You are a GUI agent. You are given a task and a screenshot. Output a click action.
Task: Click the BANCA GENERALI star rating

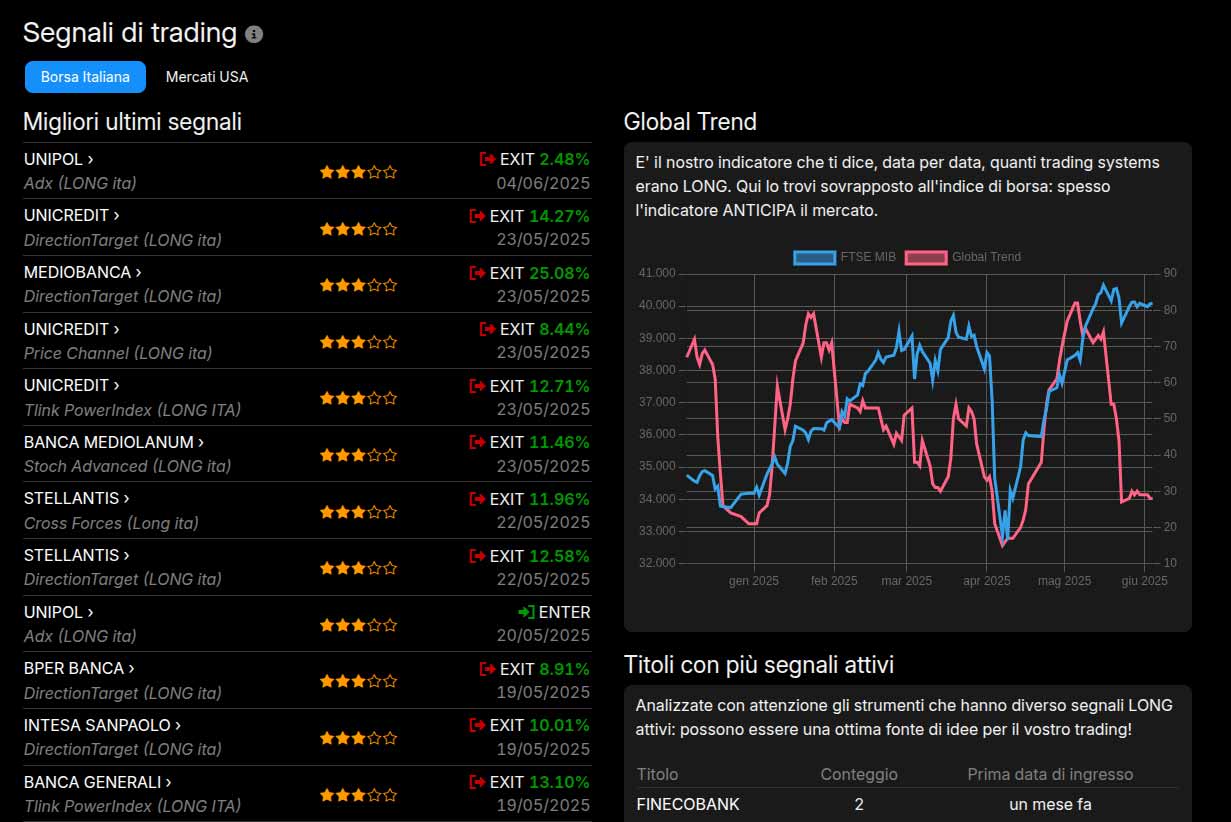pos(358,795)
